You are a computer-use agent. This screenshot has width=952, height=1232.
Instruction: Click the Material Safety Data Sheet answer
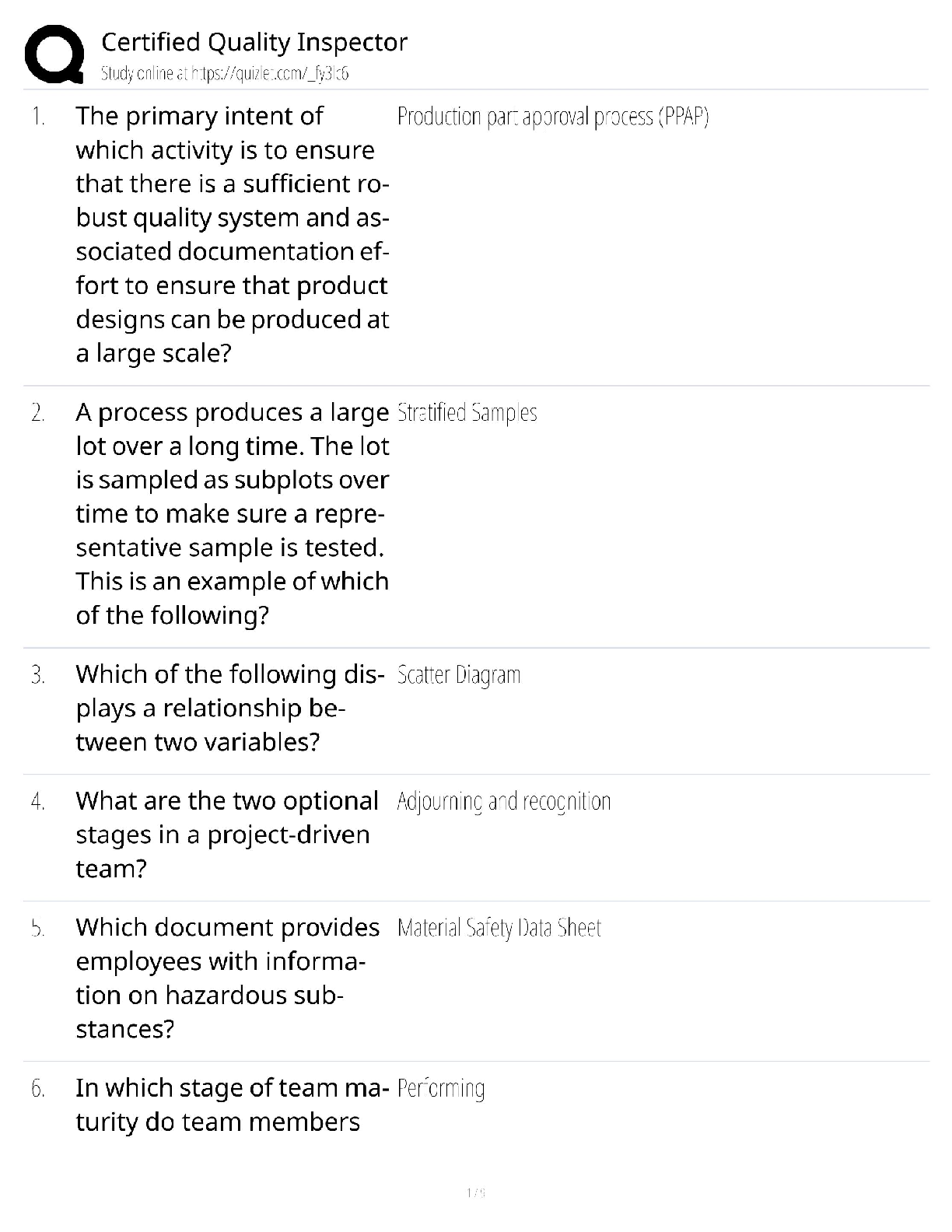pyautogui.click(x=499, y=929)
